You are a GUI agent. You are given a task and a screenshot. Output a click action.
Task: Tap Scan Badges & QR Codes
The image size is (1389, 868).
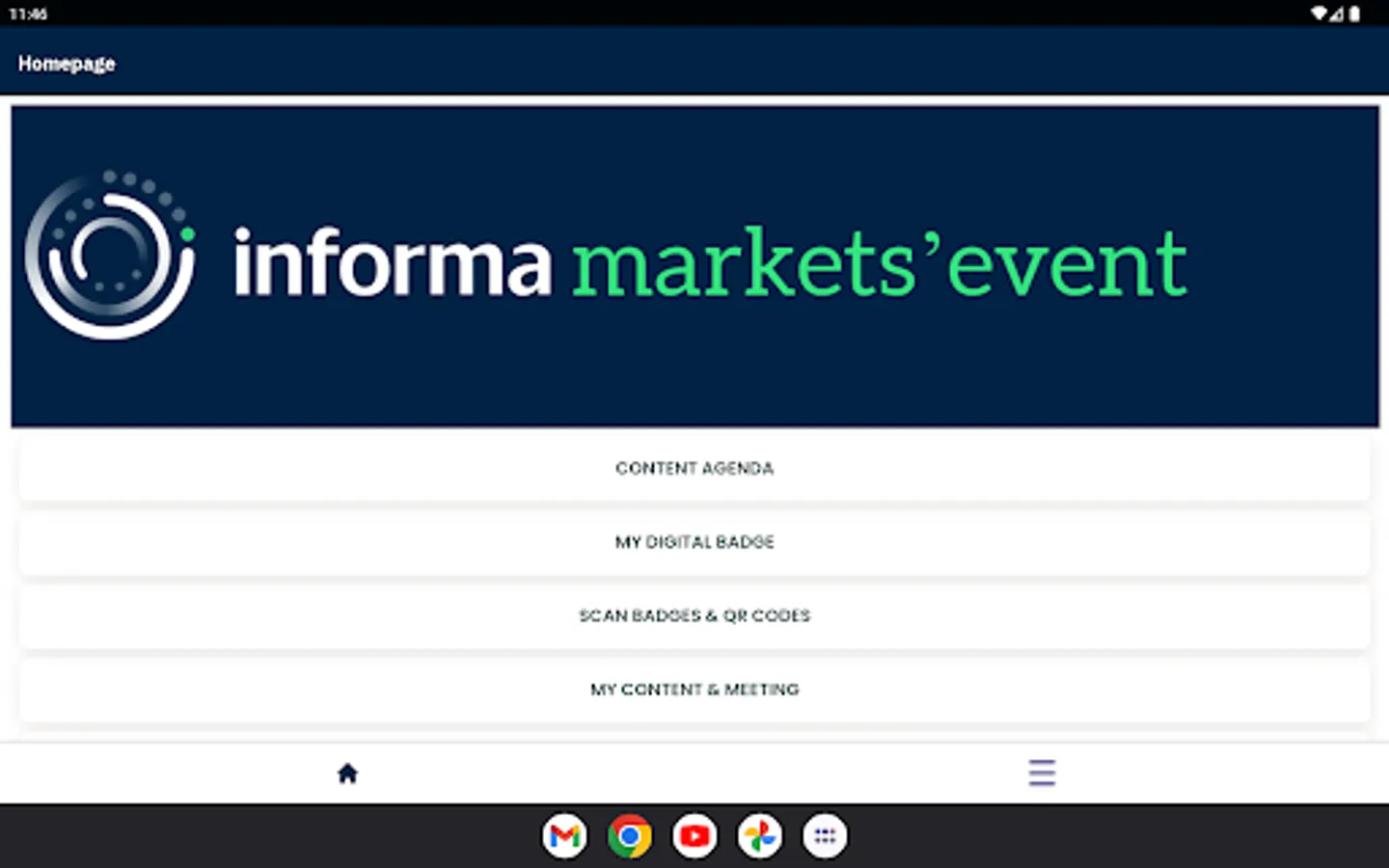tap(694, 615)
